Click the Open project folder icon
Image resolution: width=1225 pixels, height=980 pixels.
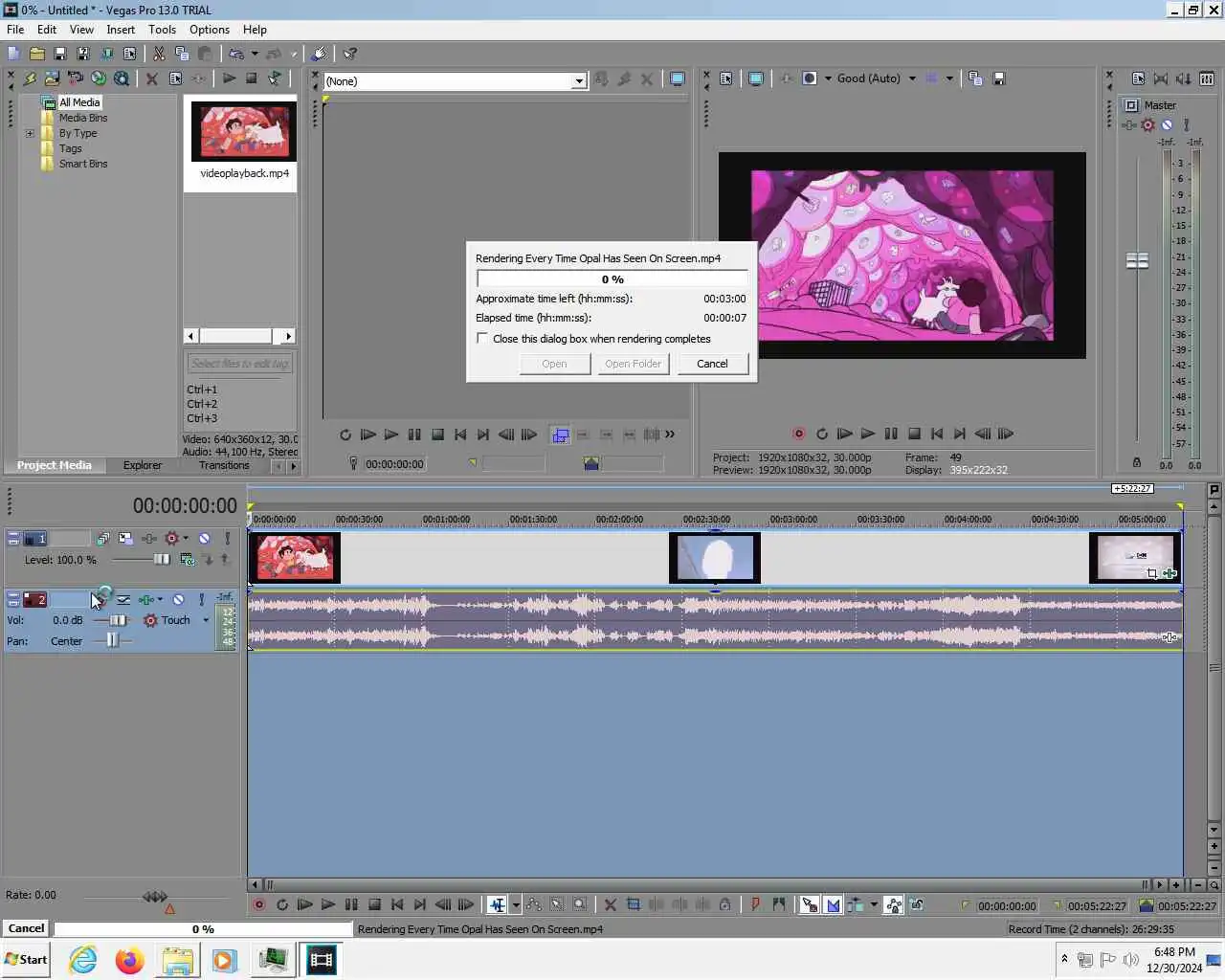click(36, 54)
